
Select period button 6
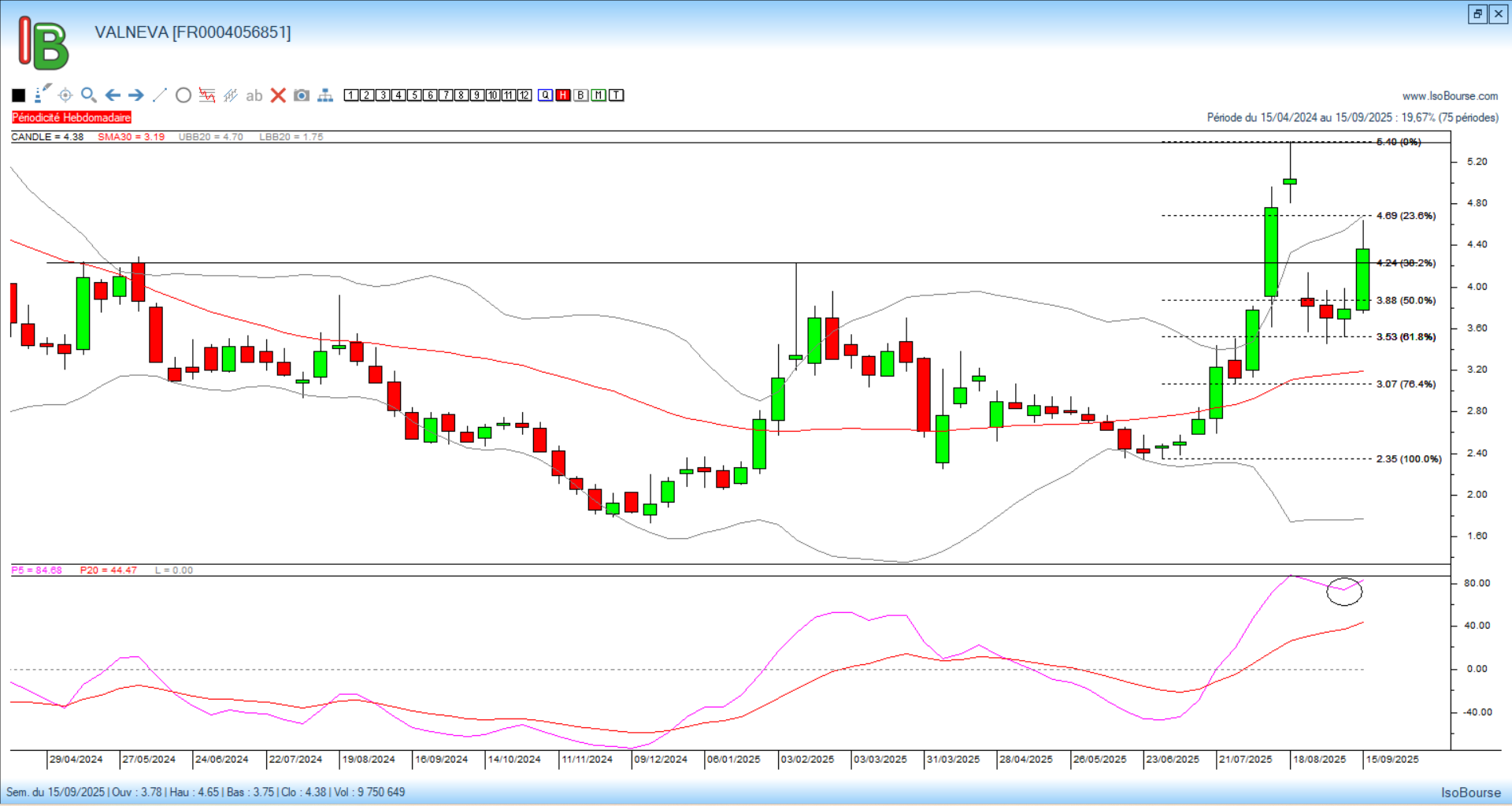[430, 95]
